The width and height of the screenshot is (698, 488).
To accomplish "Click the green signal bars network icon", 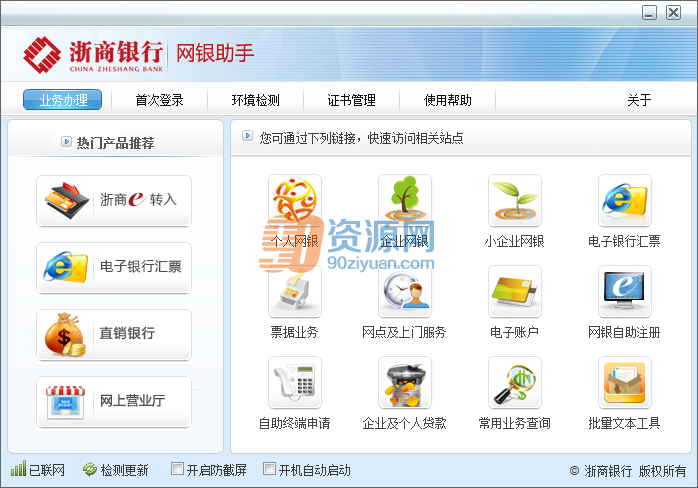I will 18,469.
